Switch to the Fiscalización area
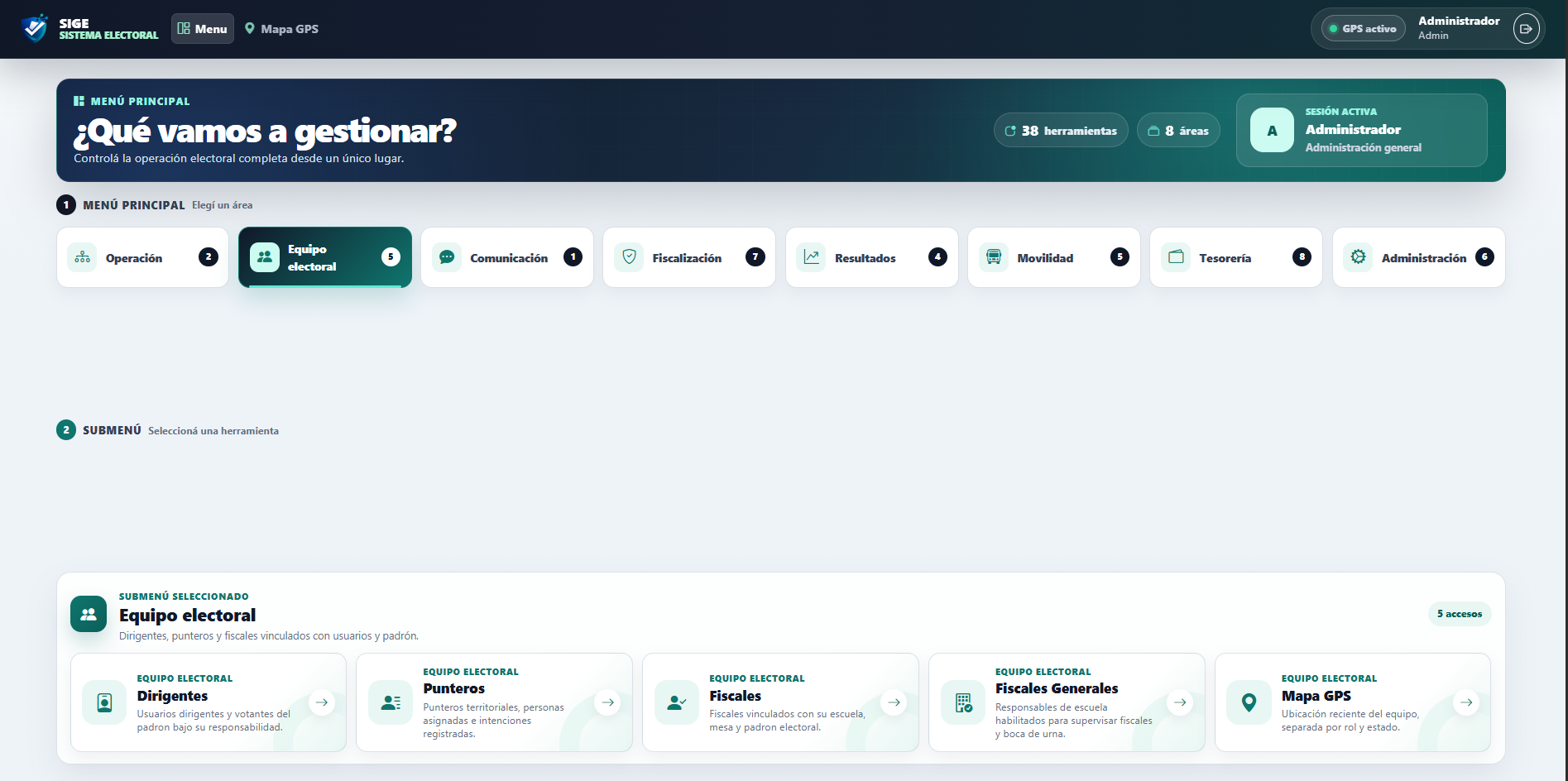Viewport: 1568px width, 781px height. point(689,257)
